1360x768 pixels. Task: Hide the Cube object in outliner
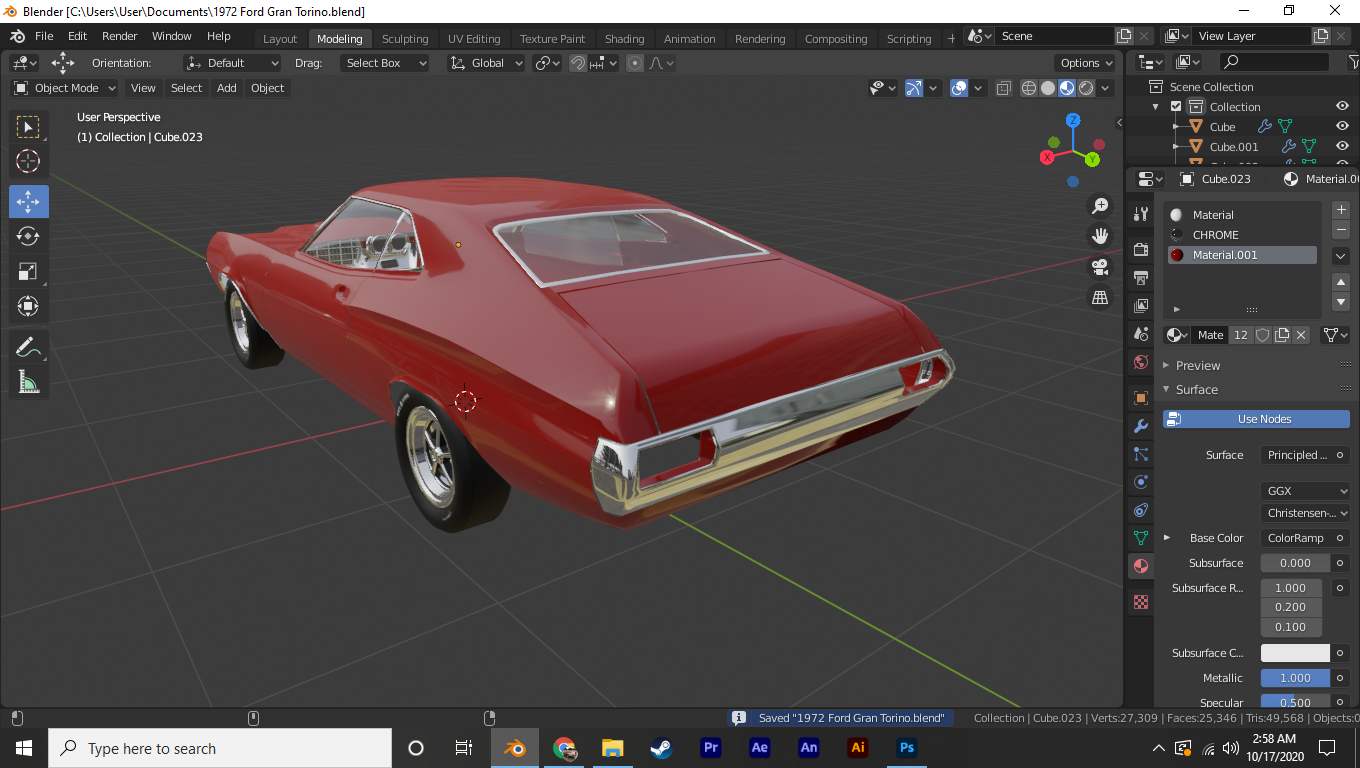tap(1342, 127)
